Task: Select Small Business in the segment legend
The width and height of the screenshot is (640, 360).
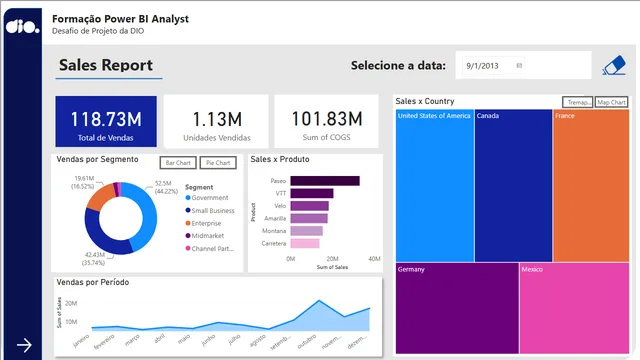Action: click(210, 211)
